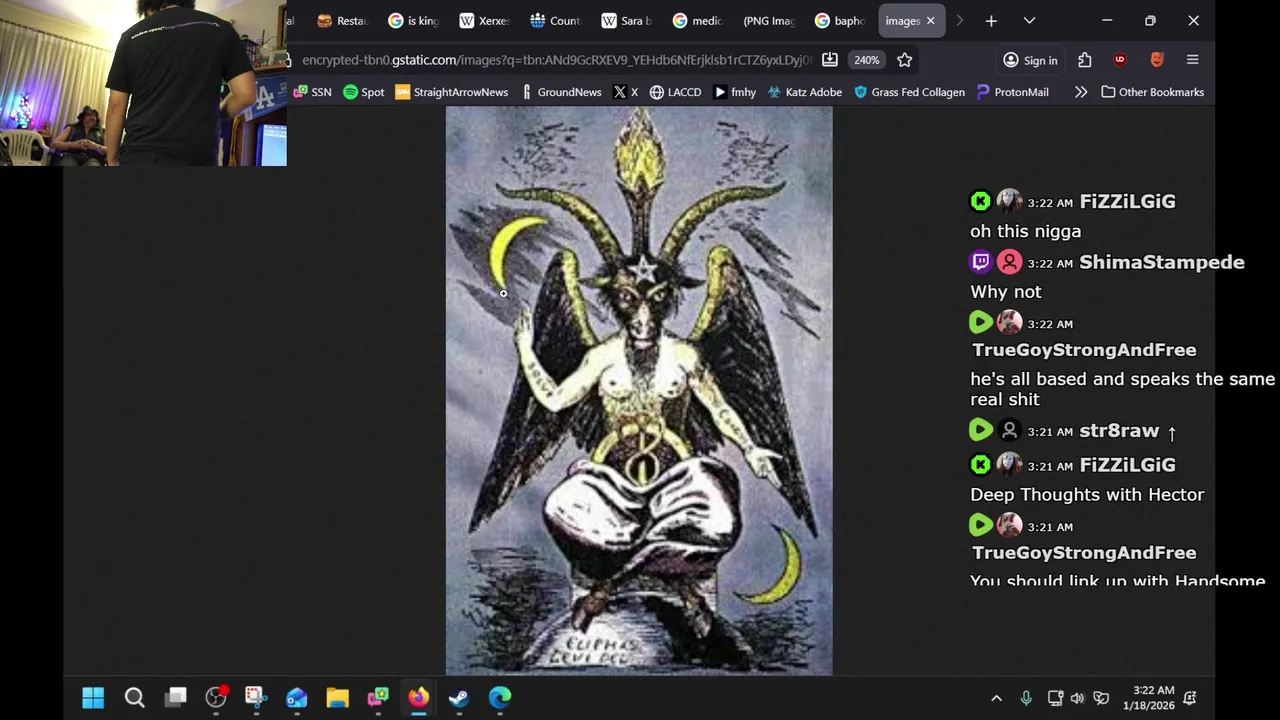This screenshot has height=720, width=1280.
Task: Close the active images tab
Action: pyautogui.click(x=930, y=20)
